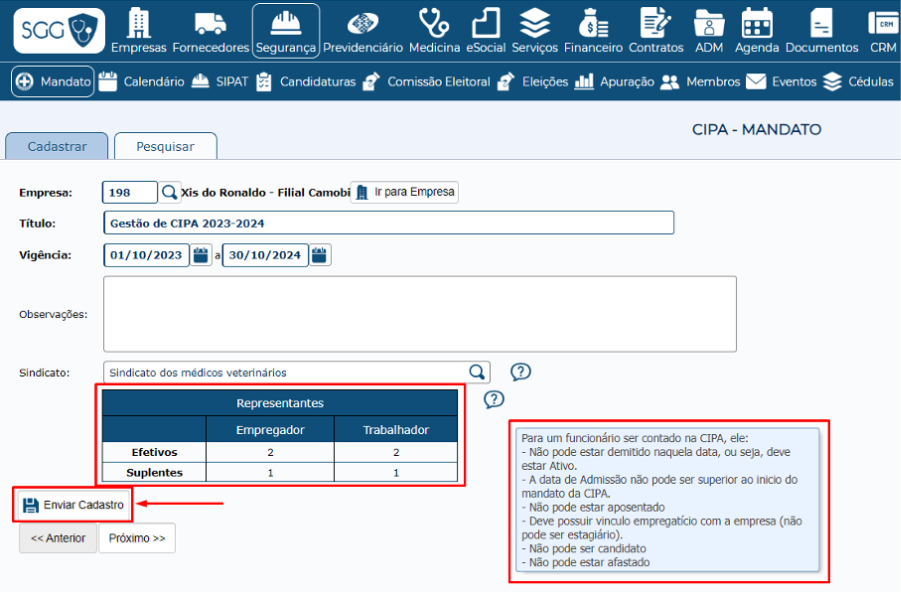901x601 pixels.
Task: Select the Medicina stethoscope icon
Action: click(434, 23)
